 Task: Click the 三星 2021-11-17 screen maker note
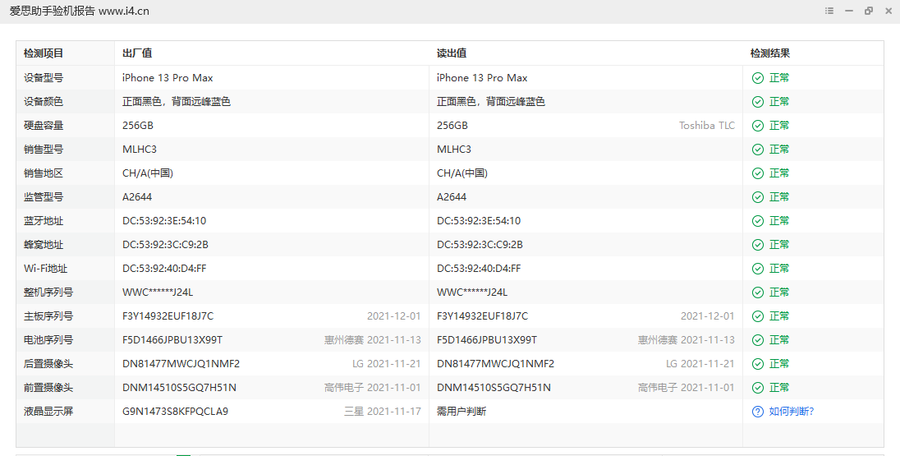click(x=382, y=411)
